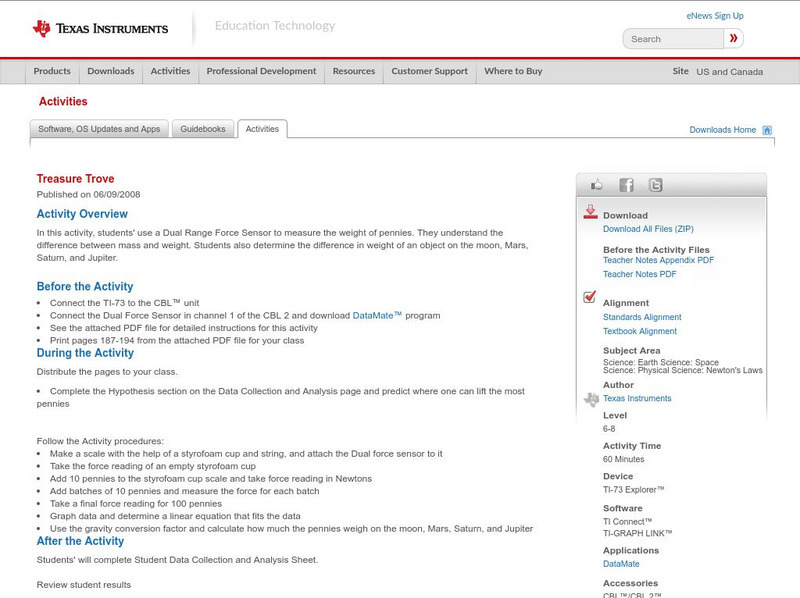Click the Activity Overview heading
This screenshot has height=598, width=800.
click(82, 214)
